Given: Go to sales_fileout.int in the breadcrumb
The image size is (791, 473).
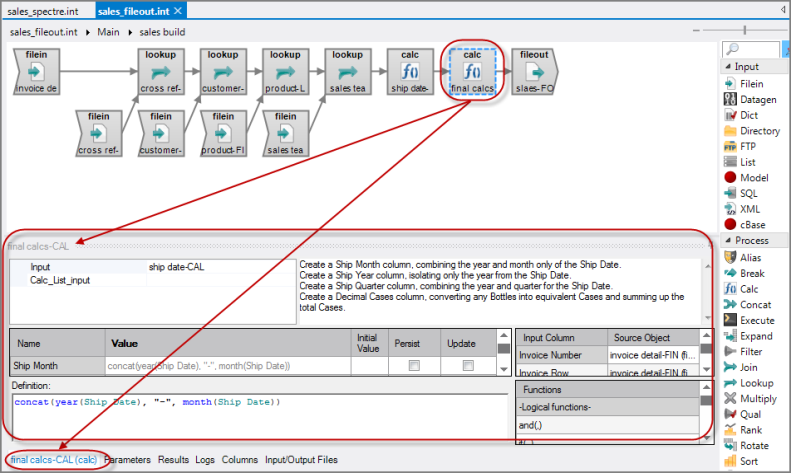Looking at the screenshot, I should (43, 32).
